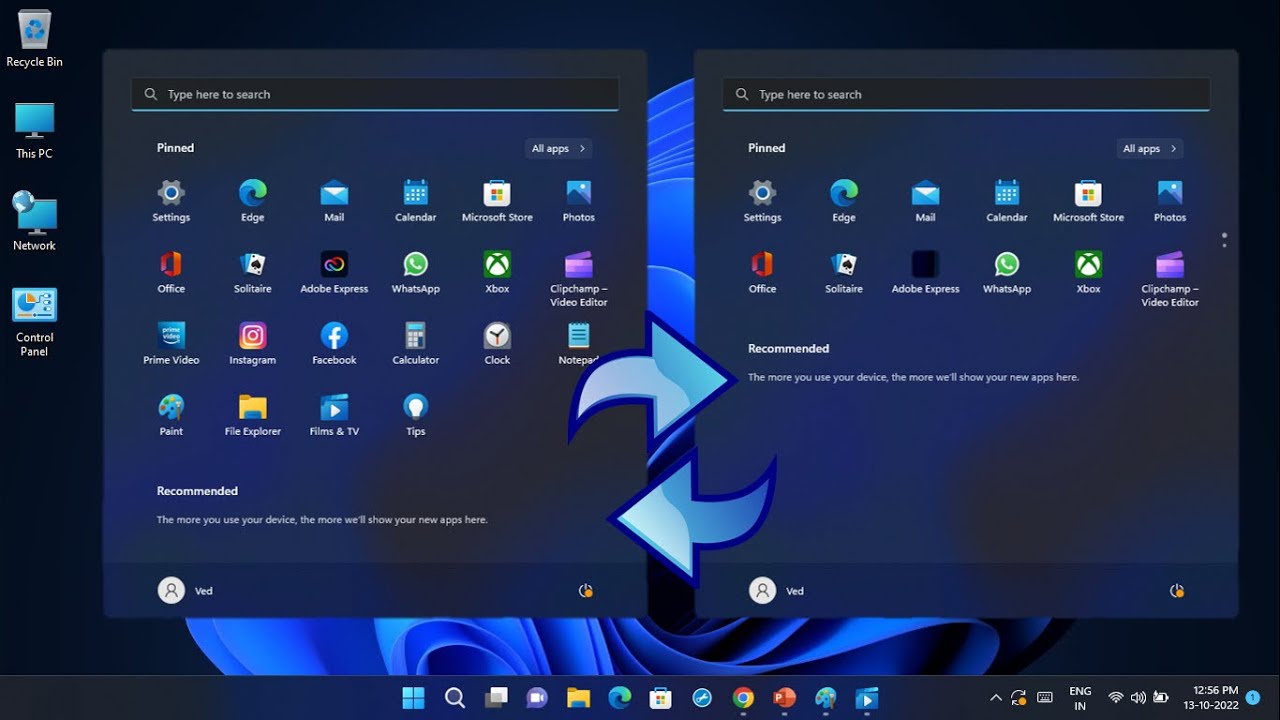Open Prime Video from the pinned apps
1280x720 pixels.
[171, 343]
